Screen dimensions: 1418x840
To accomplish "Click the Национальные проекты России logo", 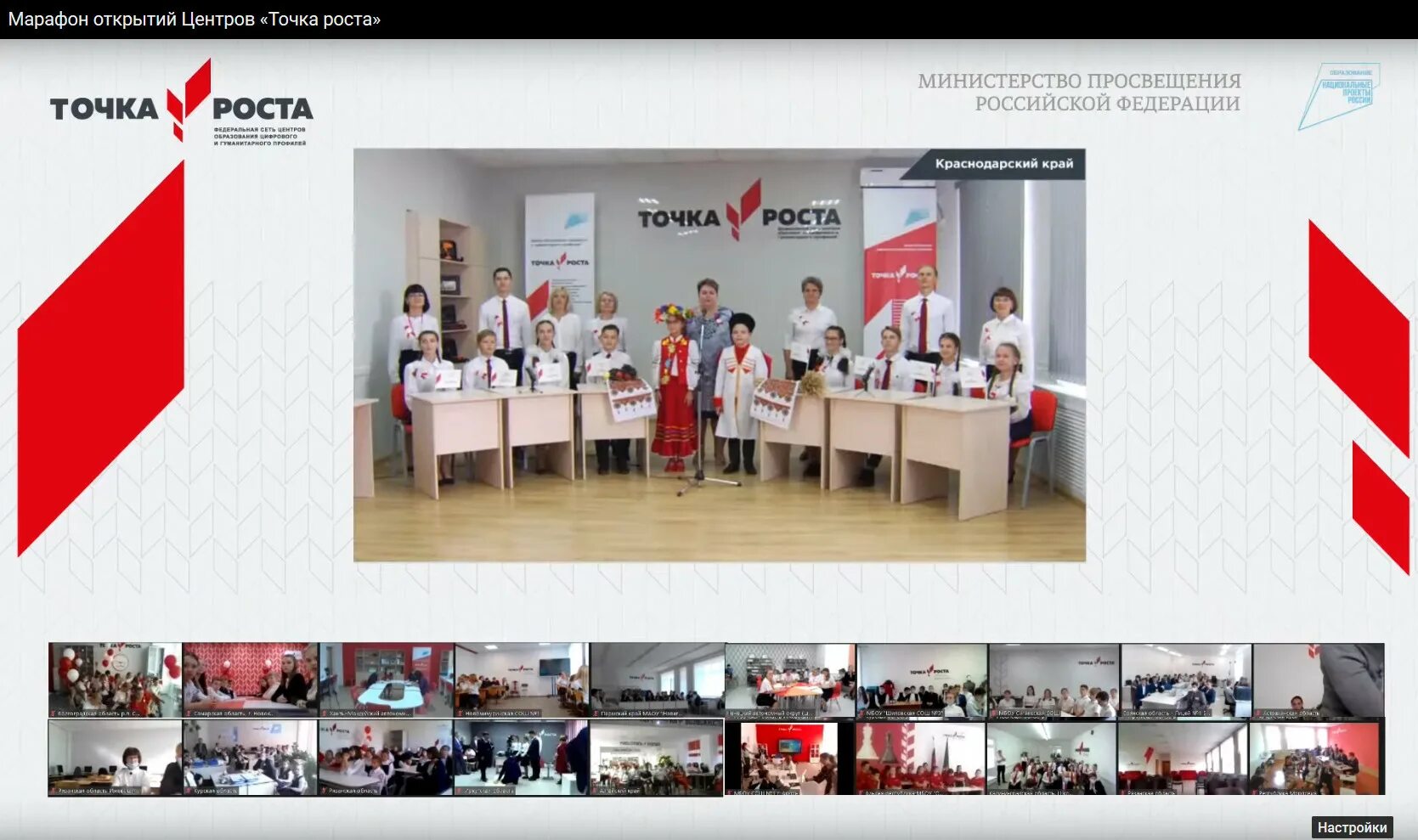I will point(1339,95).
